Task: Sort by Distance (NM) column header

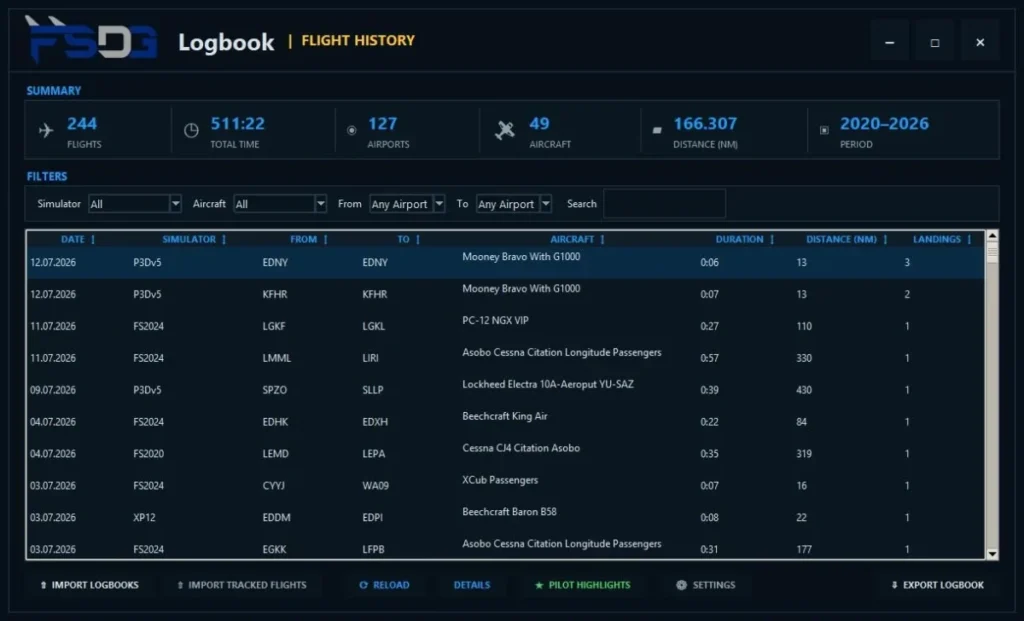Action: (x=846, y=240)
